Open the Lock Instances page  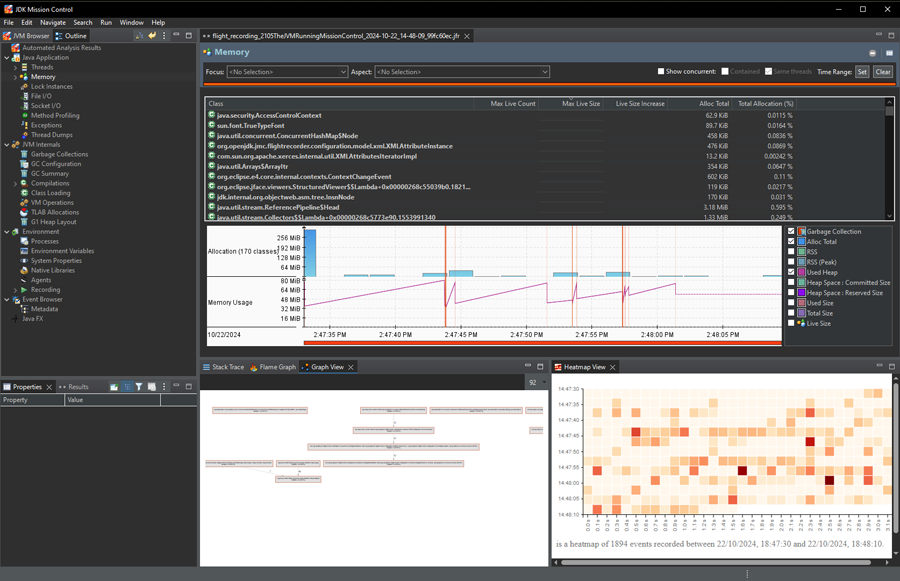51,87
